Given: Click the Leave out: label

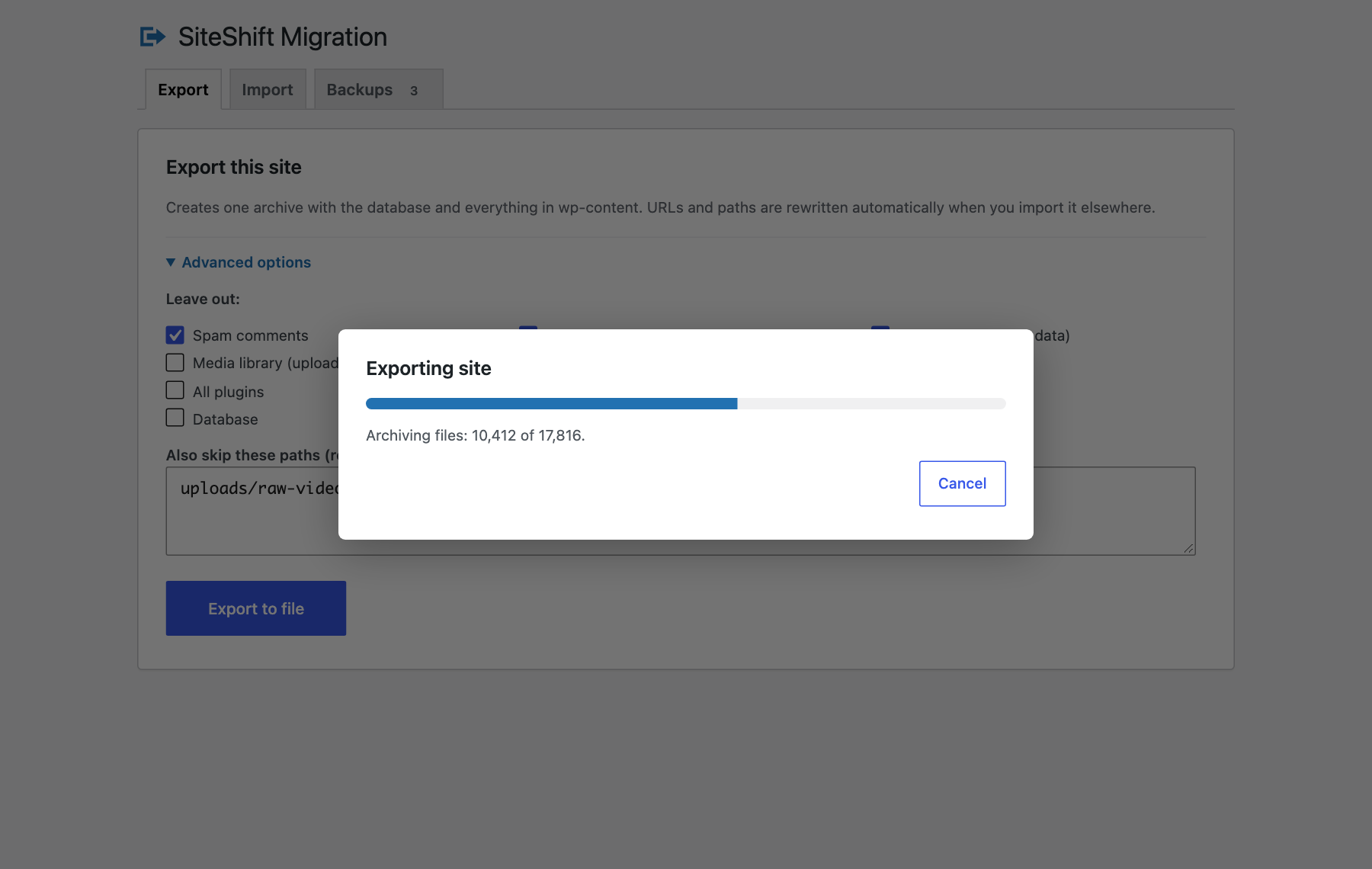Looking at the screenshot, I should pos(203,299).
